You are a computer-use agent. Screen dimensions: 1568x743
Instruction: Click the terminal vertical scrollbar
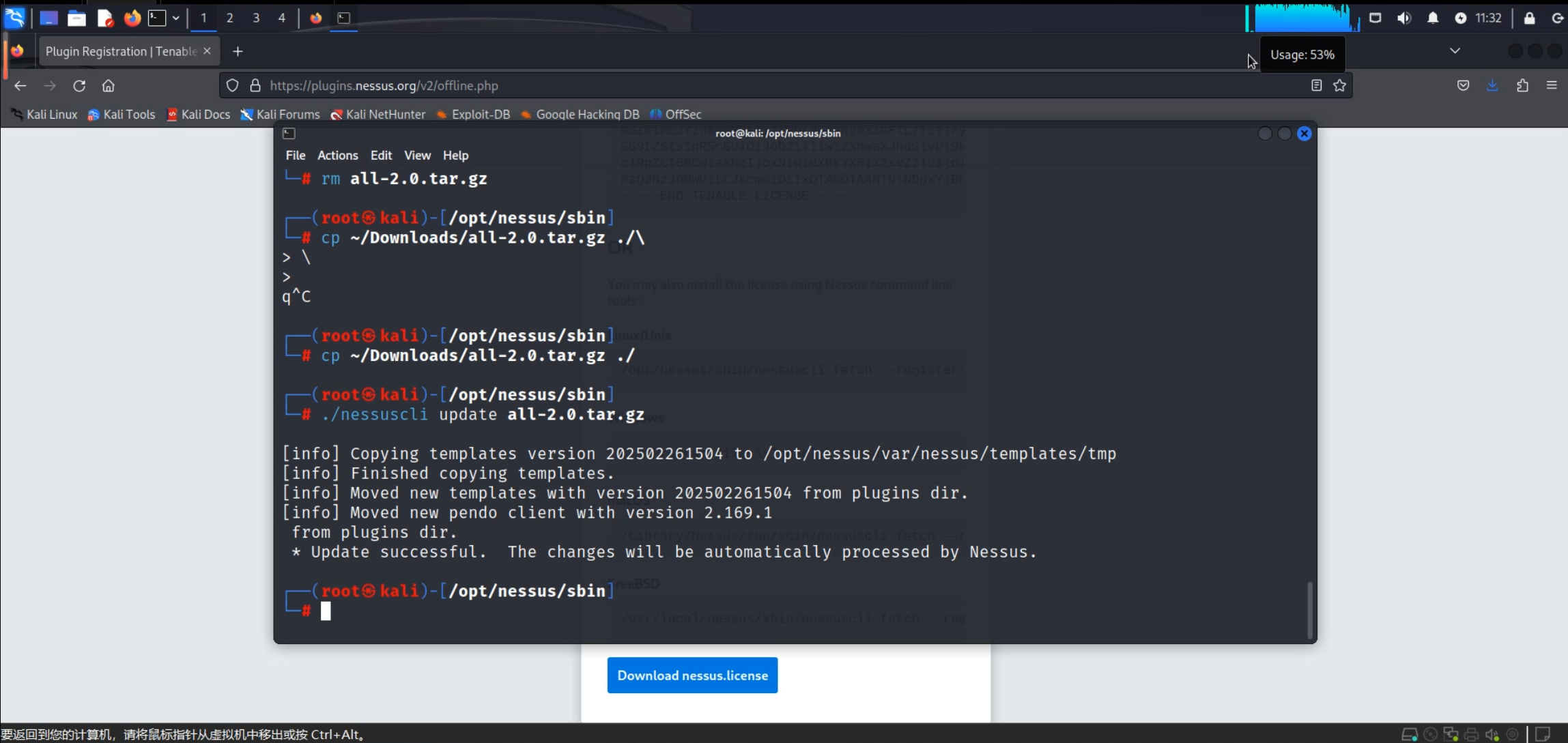coord(1309,609)
